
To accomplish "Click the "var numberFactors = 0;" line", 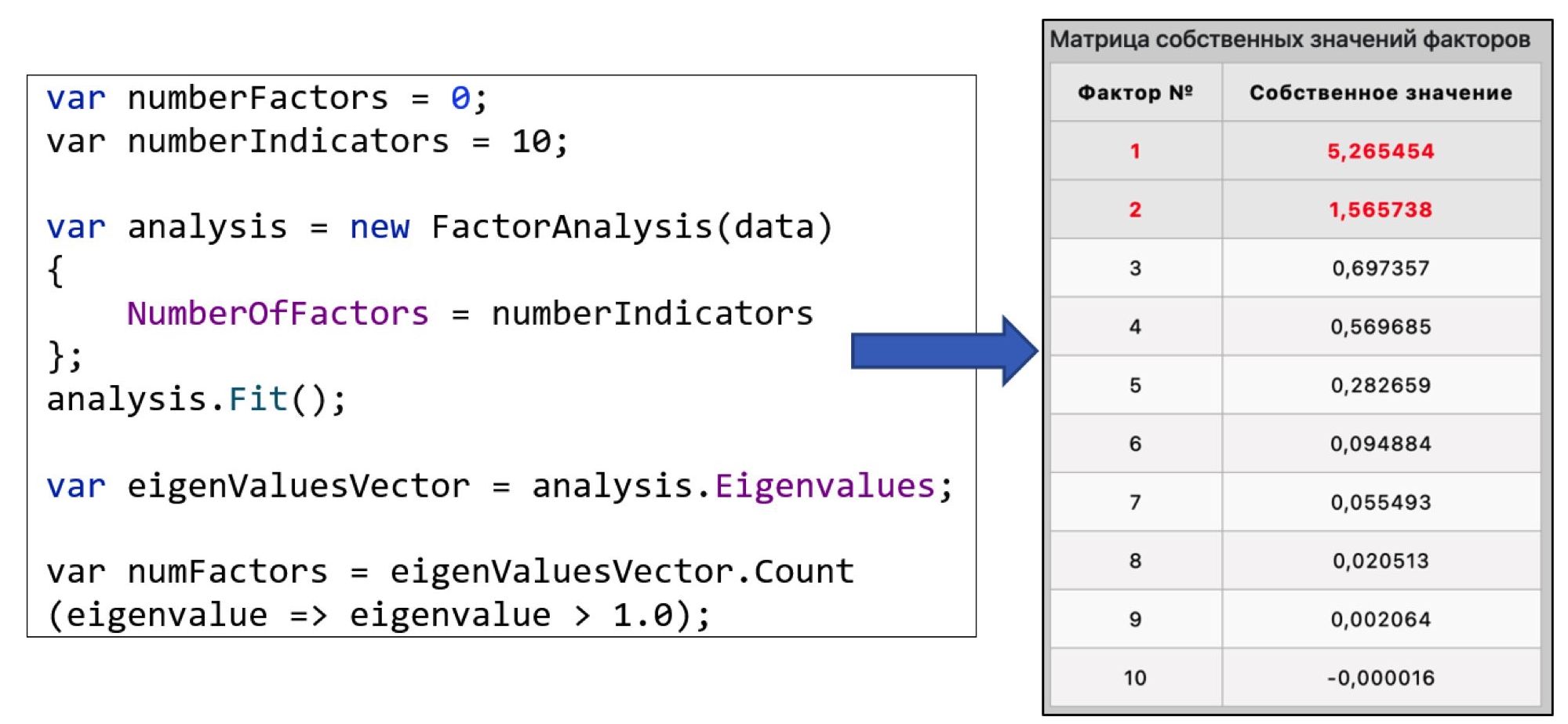I will point(267,99).
